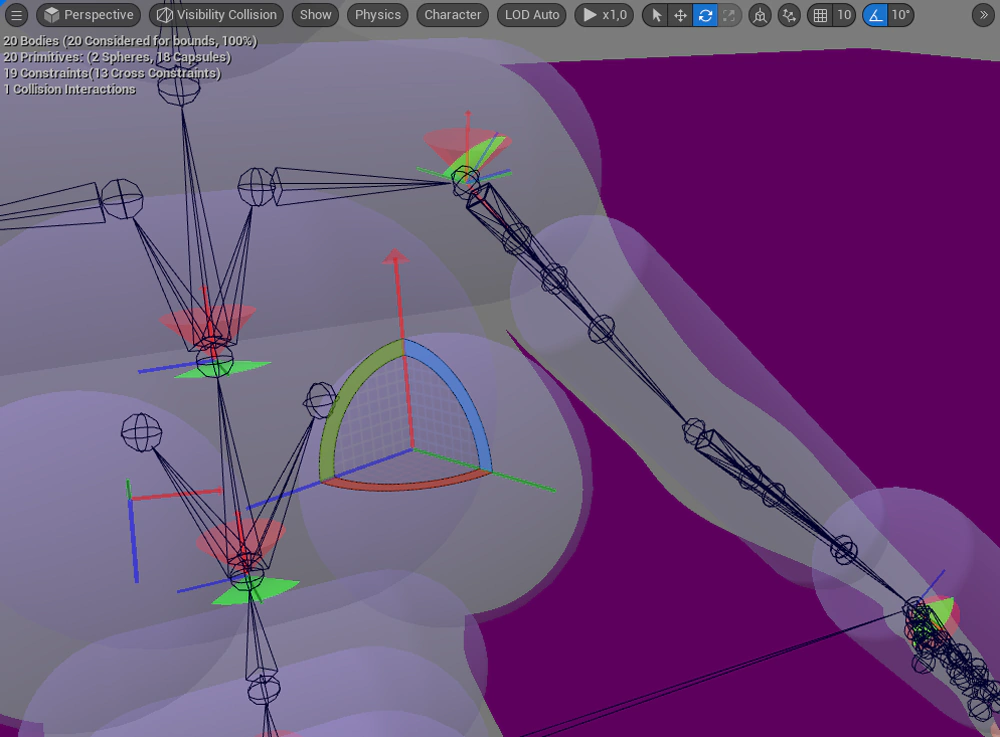Click the Physics button

point(377,15)
